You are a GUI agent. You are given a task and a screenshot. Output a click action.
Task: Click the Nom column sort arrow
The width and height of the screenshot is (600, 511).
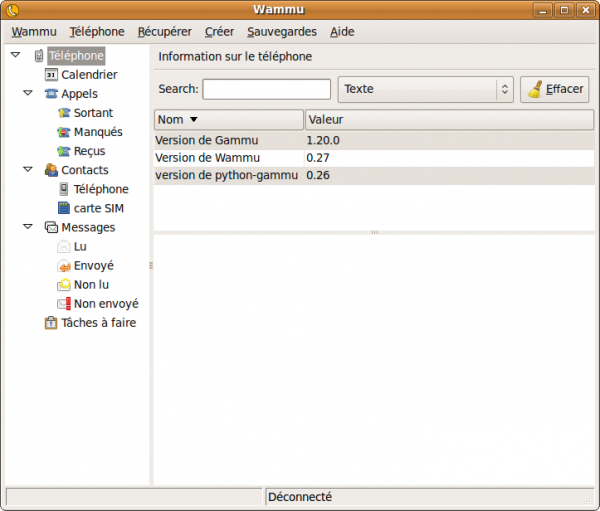[x=194, y=119]
